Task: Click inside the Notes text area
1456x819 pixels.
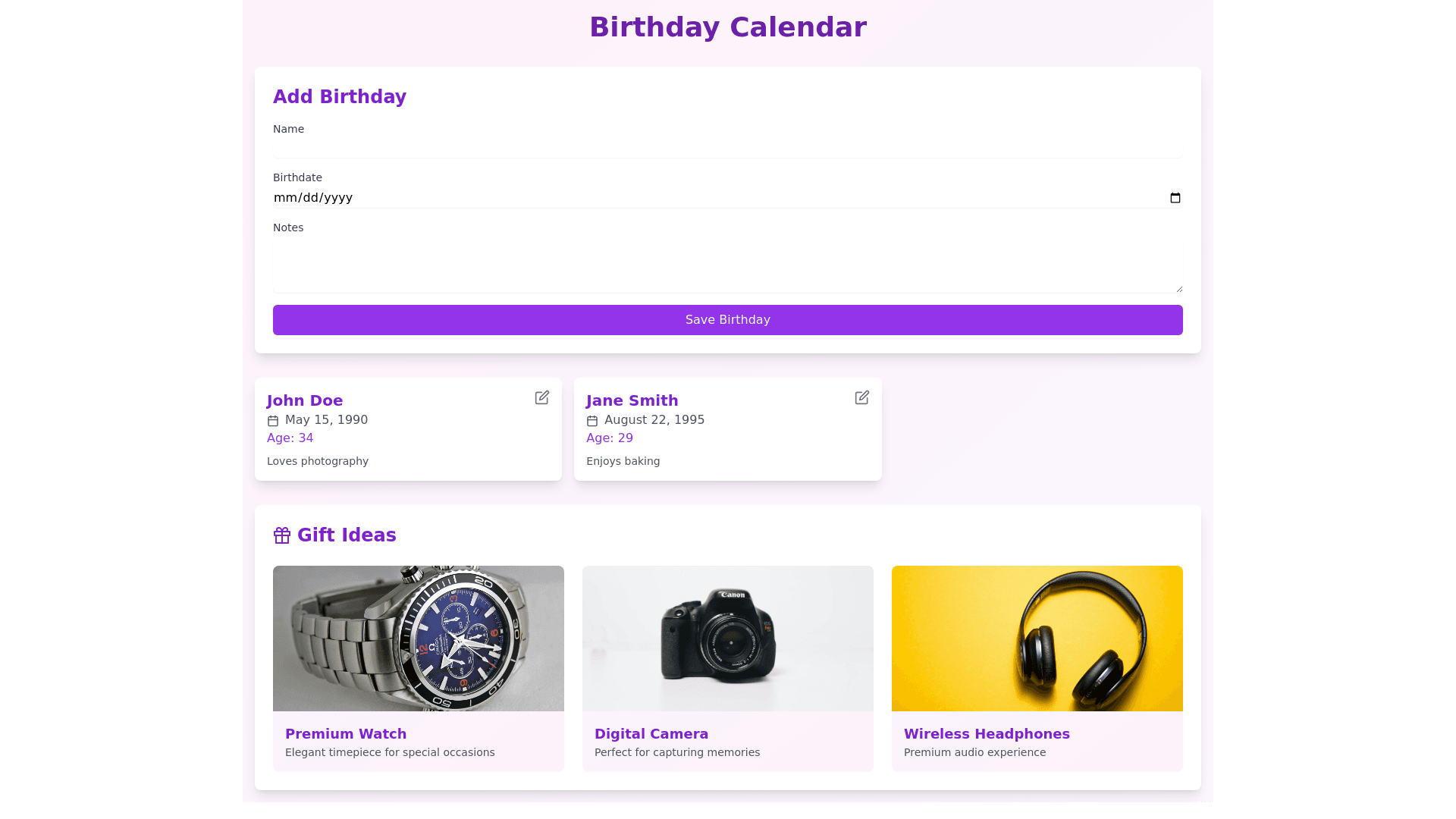Action: [727, 265]
